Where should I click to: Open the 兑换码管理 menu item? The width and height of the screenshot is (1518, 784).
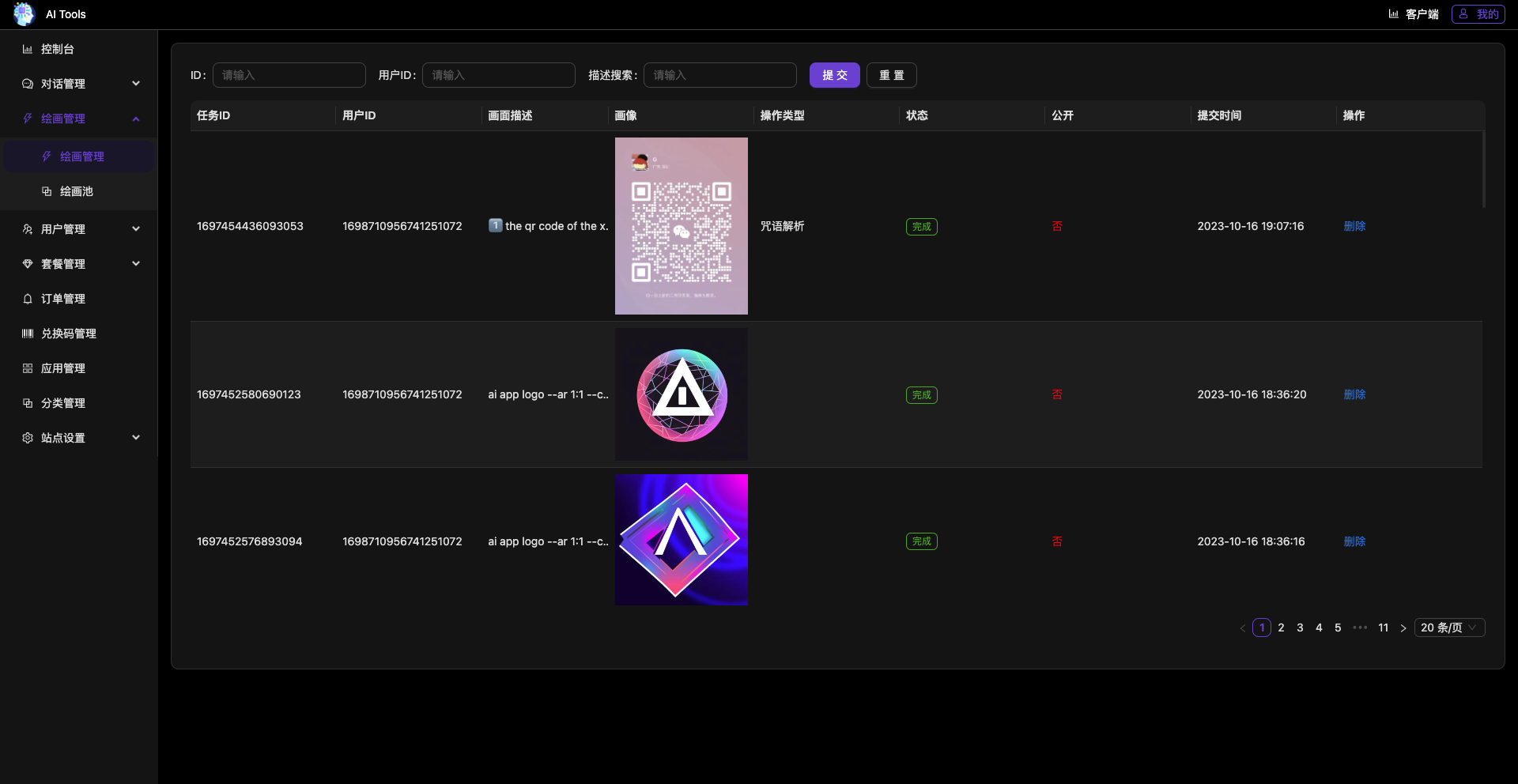pos(79,334)
